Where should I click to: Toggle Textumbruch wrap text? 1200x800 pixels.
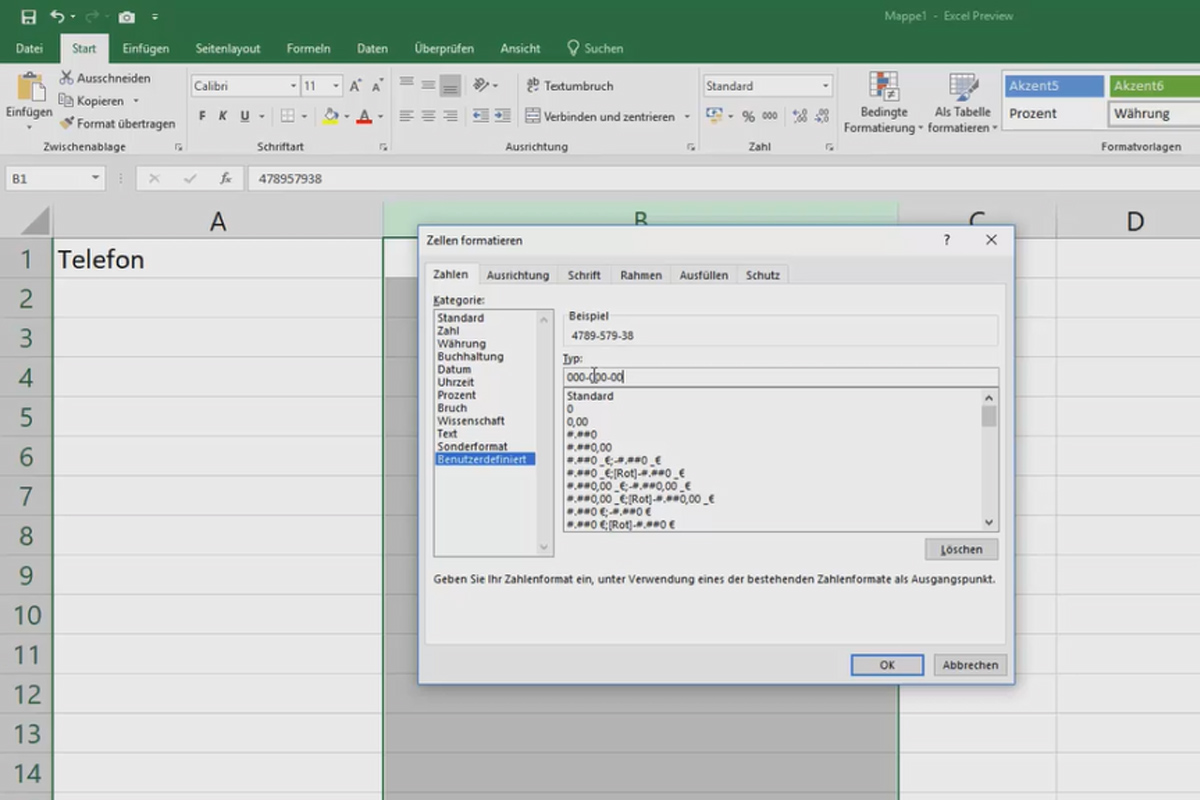tap(570, 86)
